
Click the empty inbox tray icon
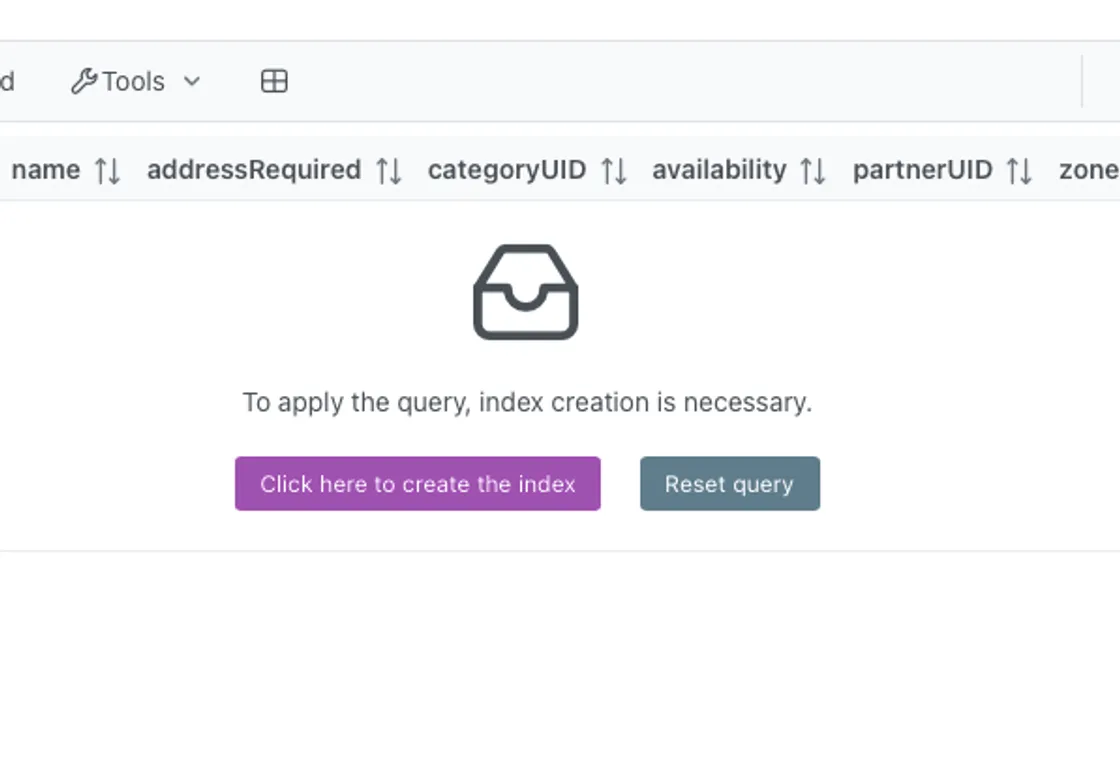tap(526, 292)
